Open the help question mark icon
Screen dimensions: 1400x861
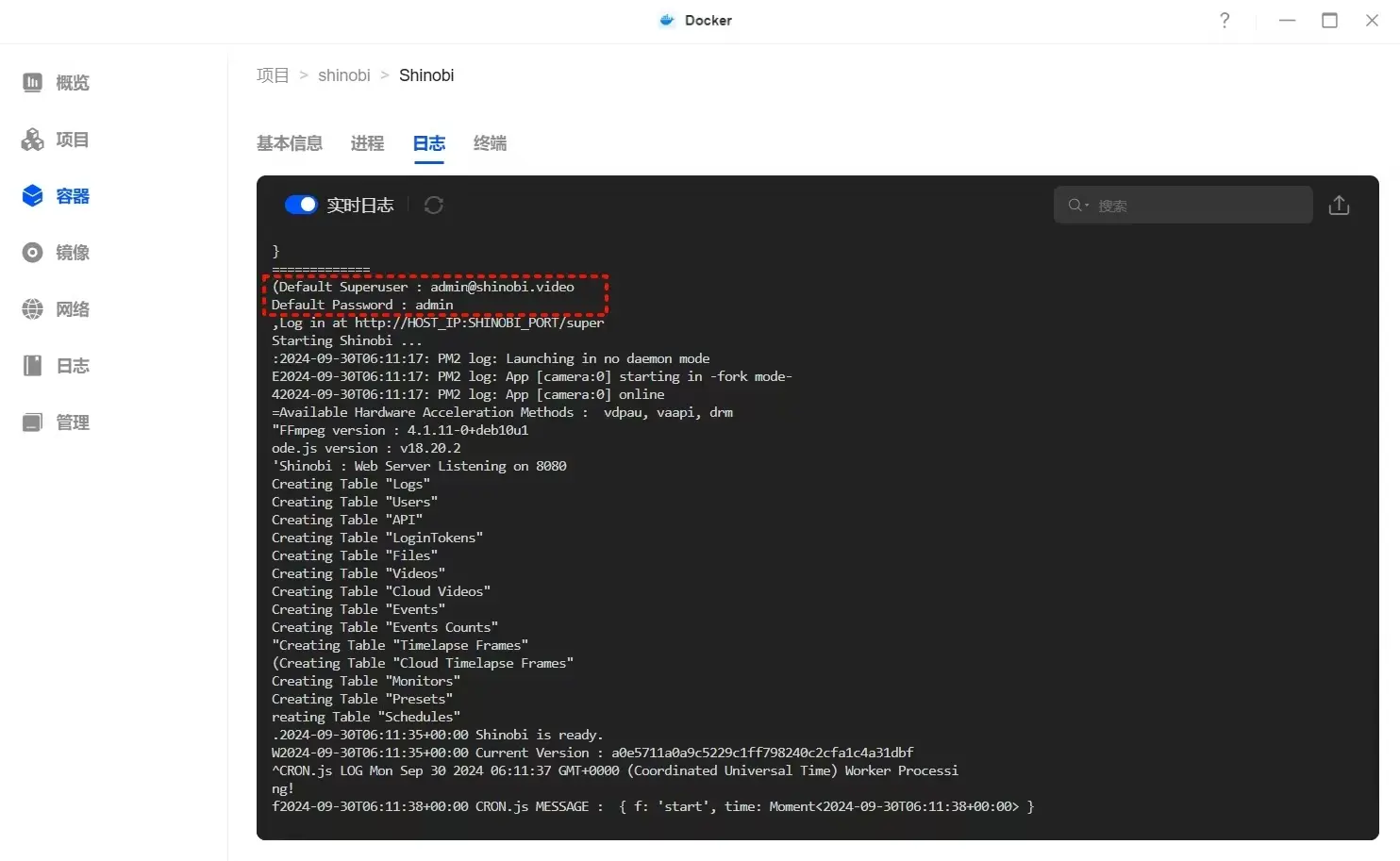tap(1225, 21)
